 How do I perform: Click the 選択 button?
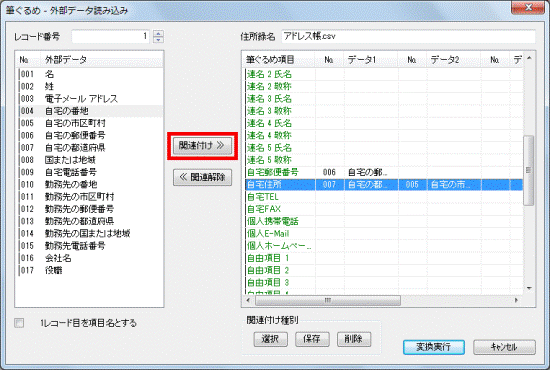(x=270, y=339)
